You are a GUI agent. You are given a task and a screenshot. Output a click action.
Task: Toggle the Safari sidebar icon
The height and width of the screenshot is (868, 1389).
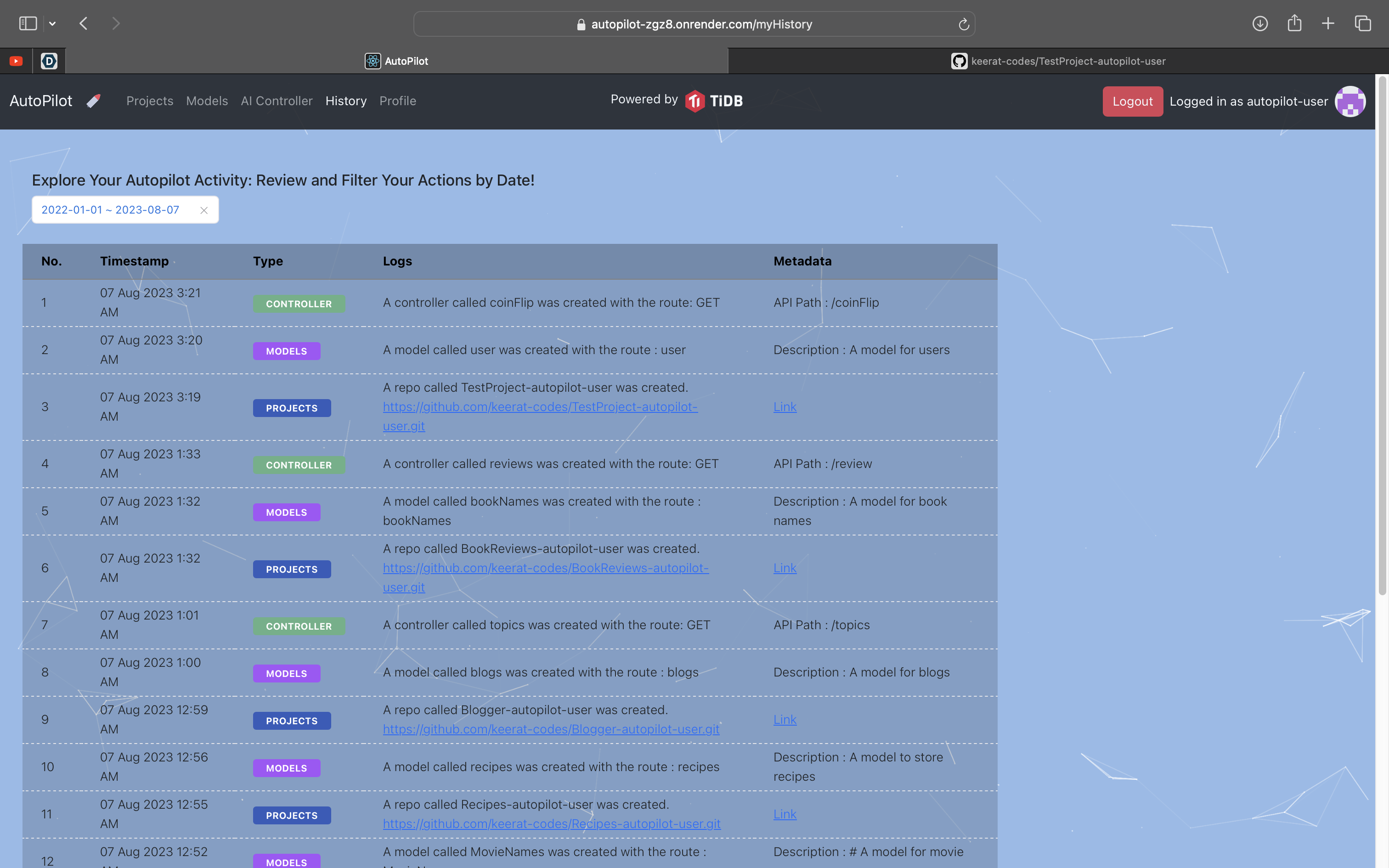[x=28, y=23]
